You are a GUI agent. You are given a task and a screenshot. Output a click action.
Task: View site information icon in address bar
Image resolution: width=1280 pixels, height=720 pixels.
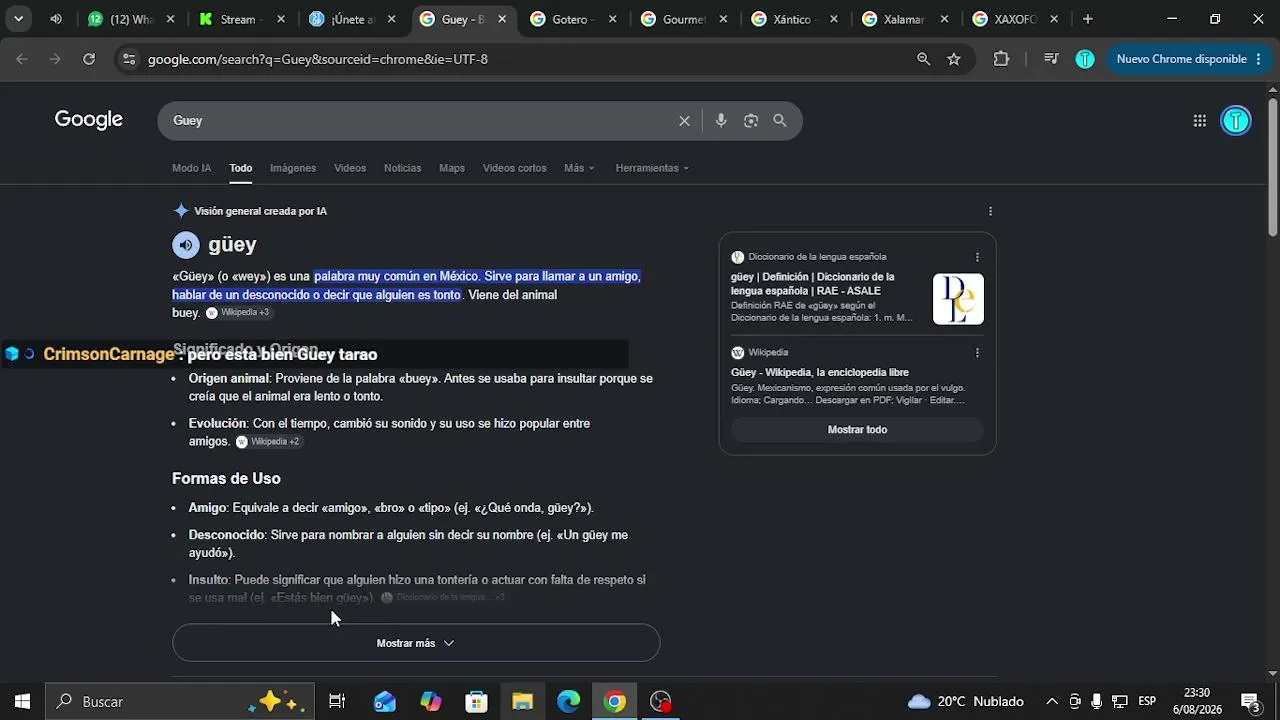pos(128,59)
